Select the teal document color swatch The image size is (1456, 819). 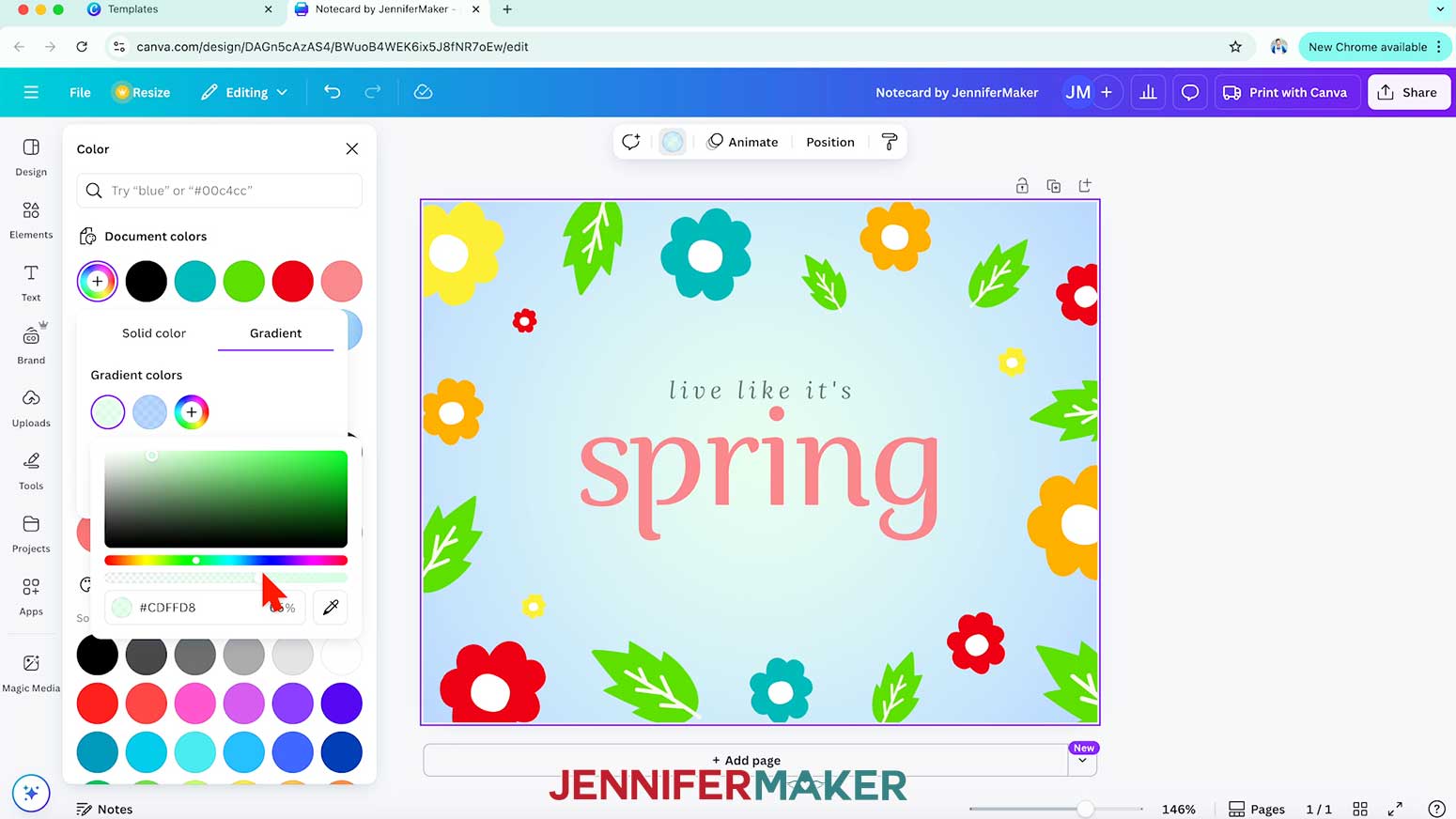194,281
